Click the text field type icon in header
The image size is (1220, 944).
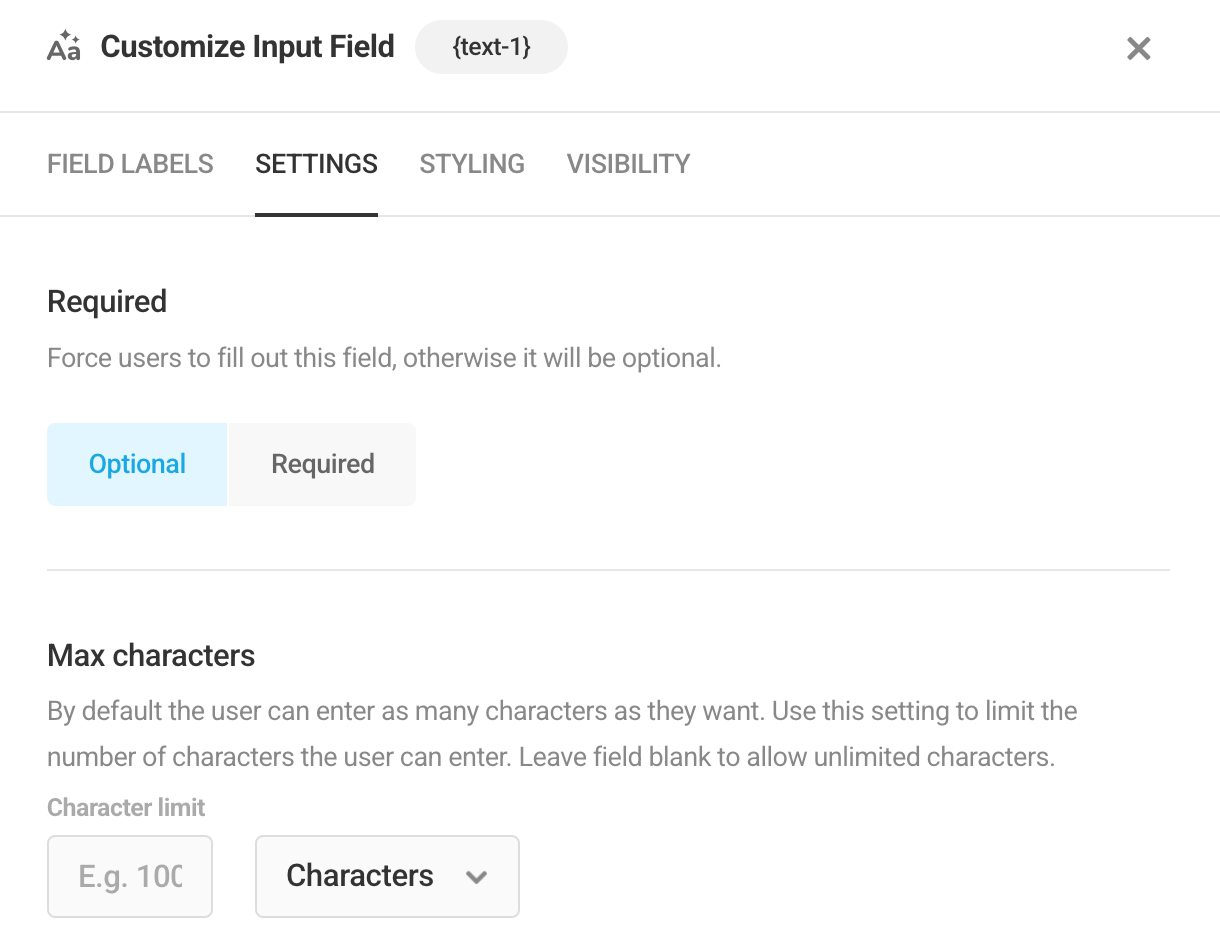pos(64,47)
